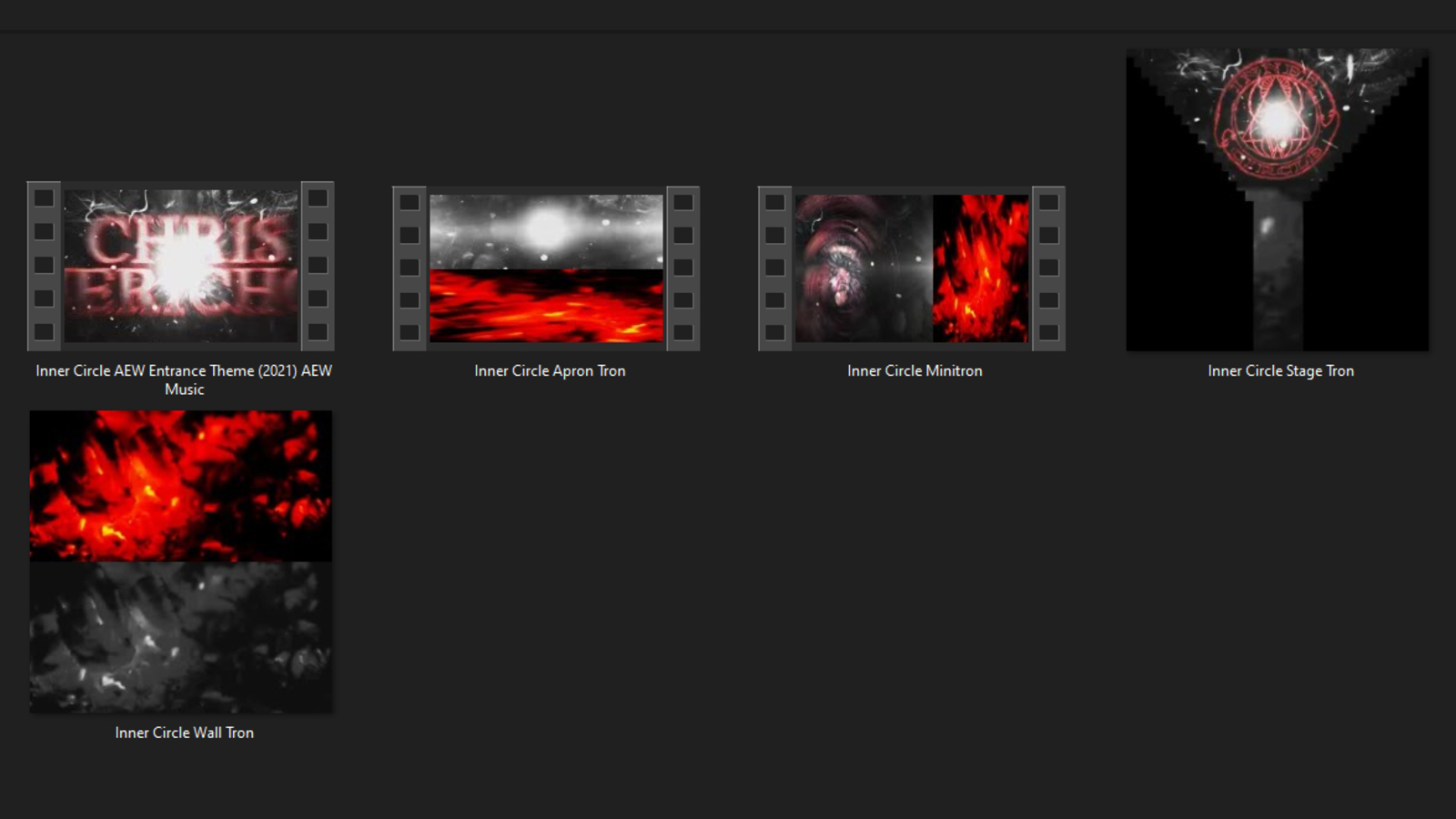Select the Inner Circle Wall Tron image thumbnail
This screenshot has height=819, width=1456.
pos(181,561)
